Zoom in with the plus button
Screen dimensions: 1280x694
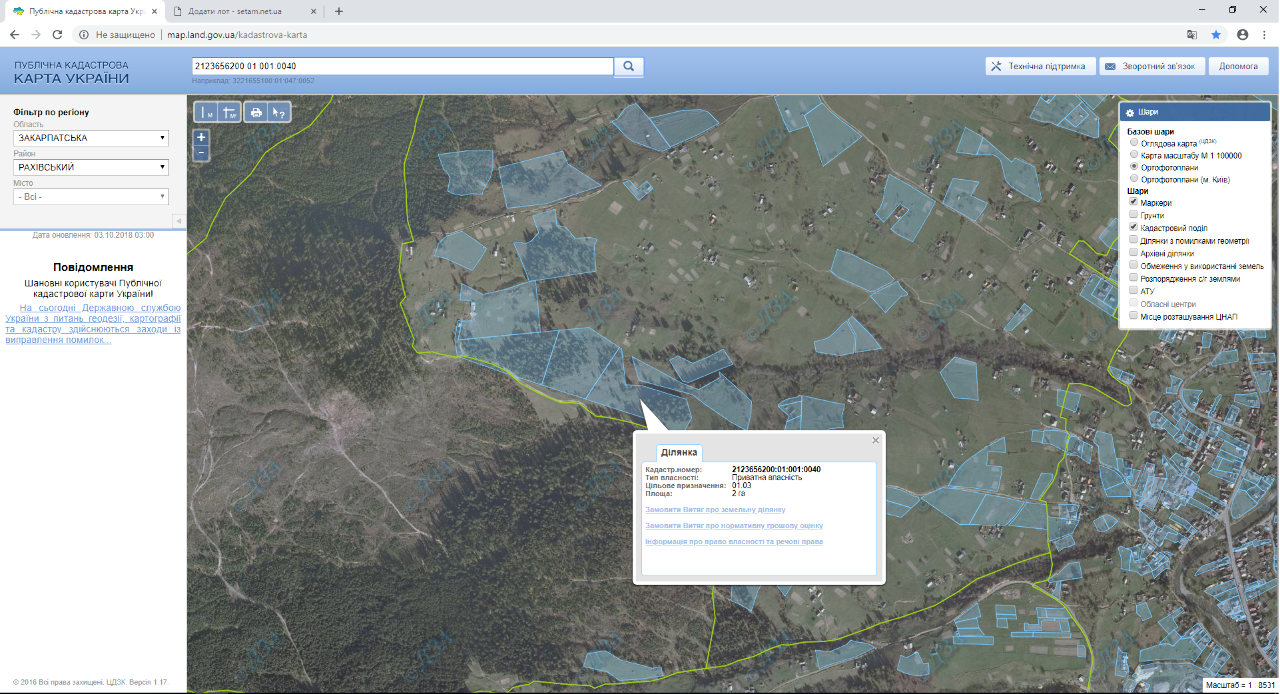tap(201, 137)
